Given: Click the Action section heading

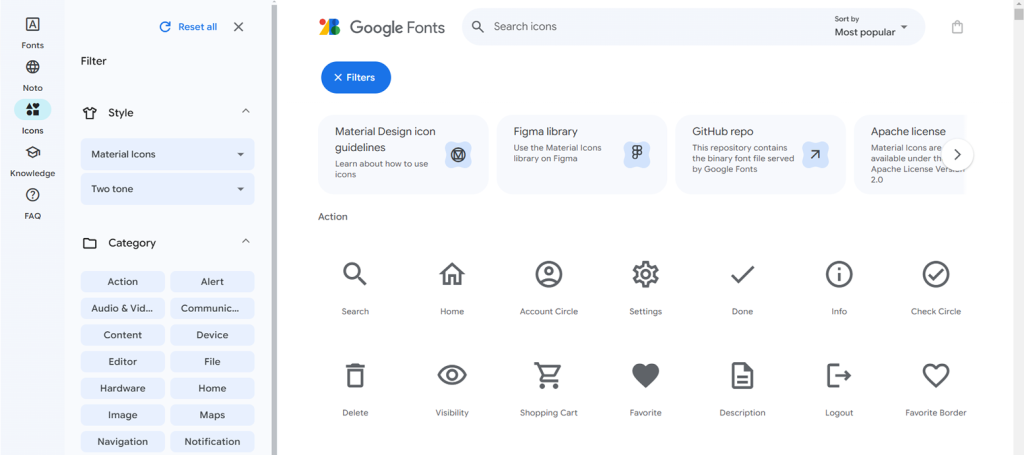Looking at the screenshot, I should tap(333, 217).
